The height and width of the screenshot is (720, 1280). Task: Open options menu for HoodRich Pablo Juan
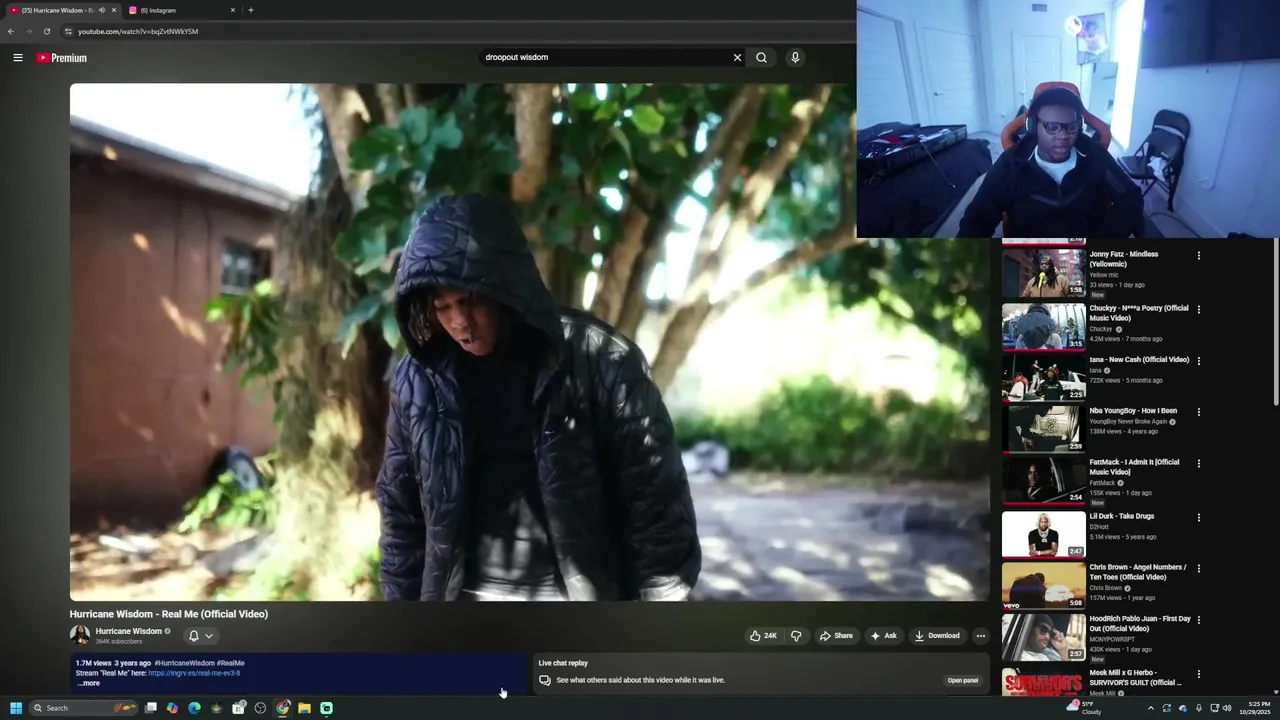click(1199, 621)
